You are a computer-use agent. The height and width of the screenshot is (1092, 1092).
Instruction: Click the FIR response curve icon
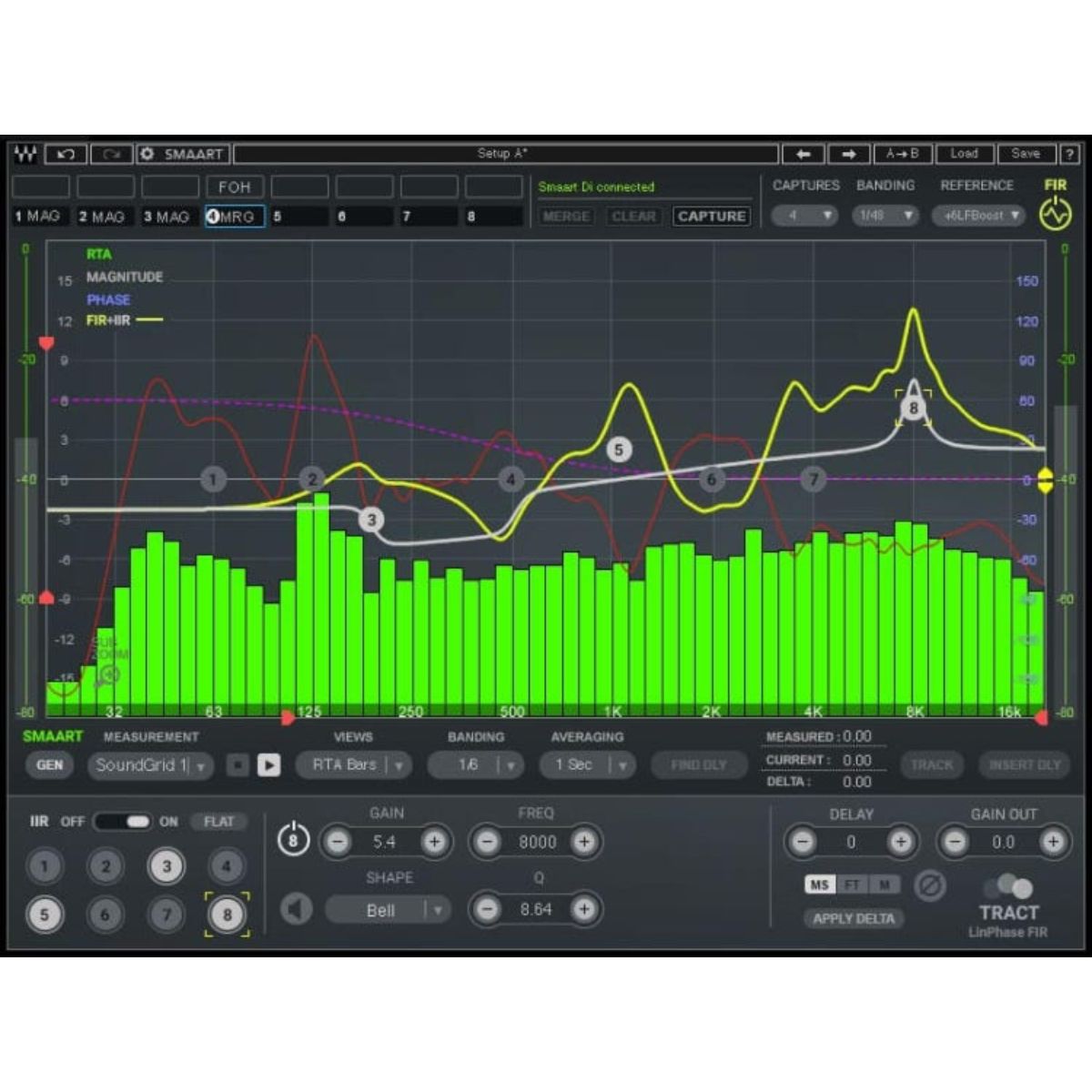coord(1056,217)
